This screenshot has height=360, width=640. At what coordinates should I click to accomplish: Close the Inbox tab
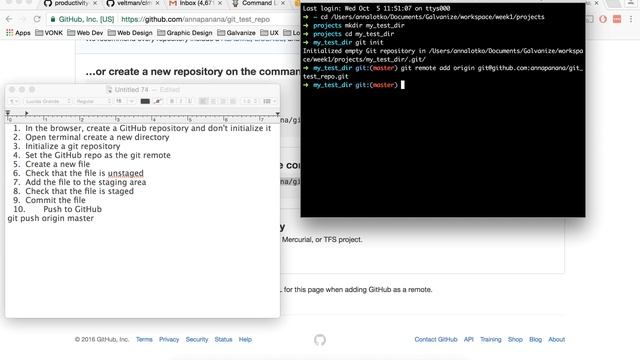coord(220,3)
